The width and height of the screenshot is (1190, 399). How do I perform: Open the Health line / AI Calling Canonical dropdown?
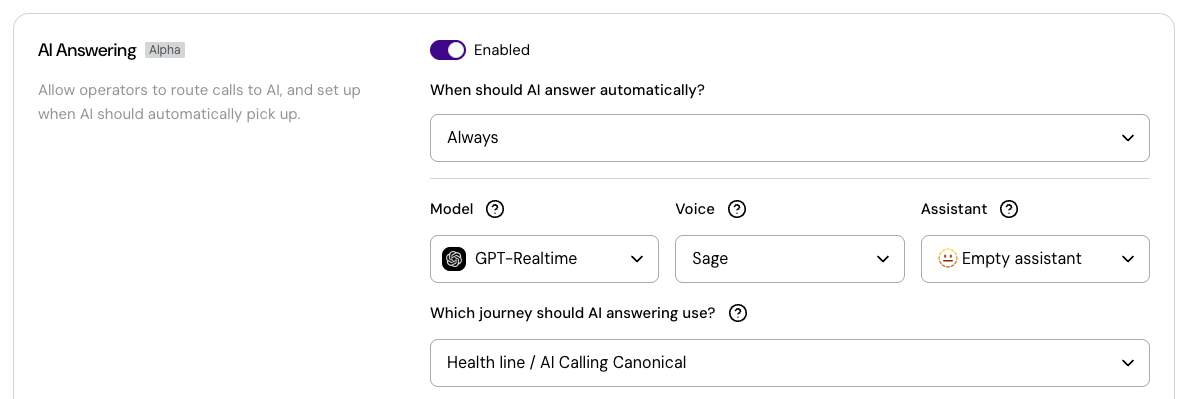tap(789, 363)
